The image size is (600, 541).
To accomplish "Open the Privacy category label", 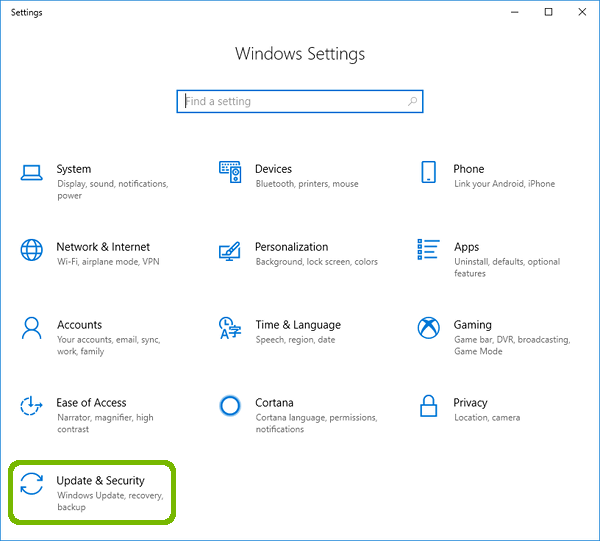I will click(x=470, y=403).
